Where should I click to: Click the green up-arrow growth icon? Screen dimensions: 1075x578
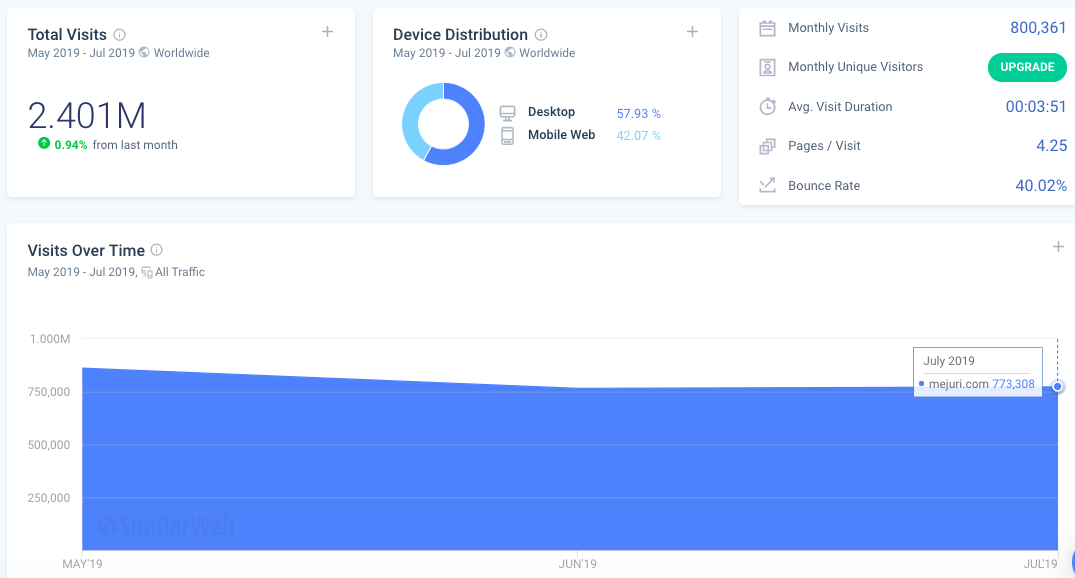click(44, 144)
